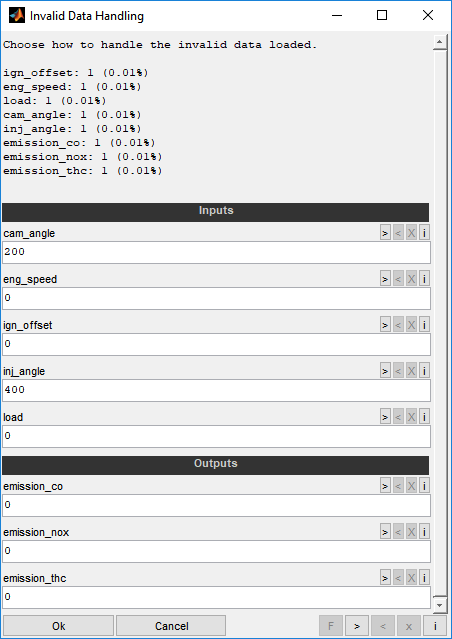Confirm with the Ok button
The width and height of the screenshot is (452, 639).
58,626
